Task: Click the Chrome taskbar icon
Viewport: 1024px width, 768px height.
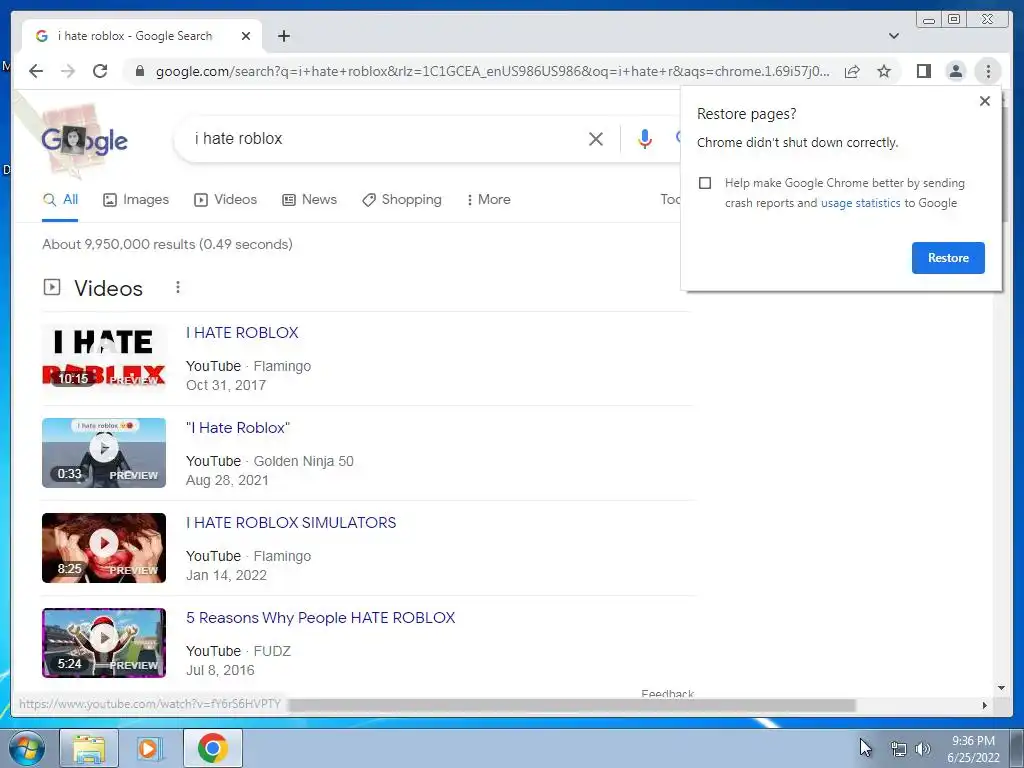Action: coord(213,748)
